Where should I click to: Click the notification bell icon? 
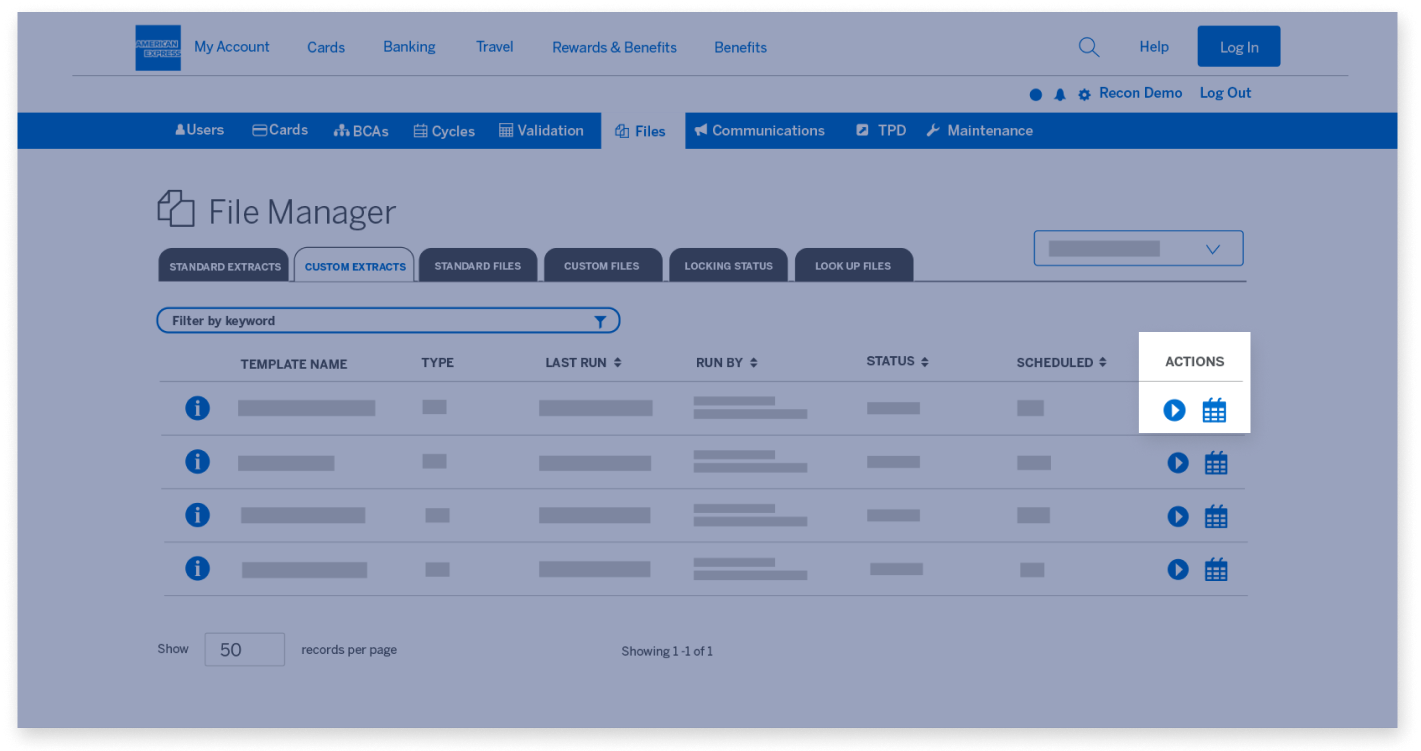point(1060,93)
